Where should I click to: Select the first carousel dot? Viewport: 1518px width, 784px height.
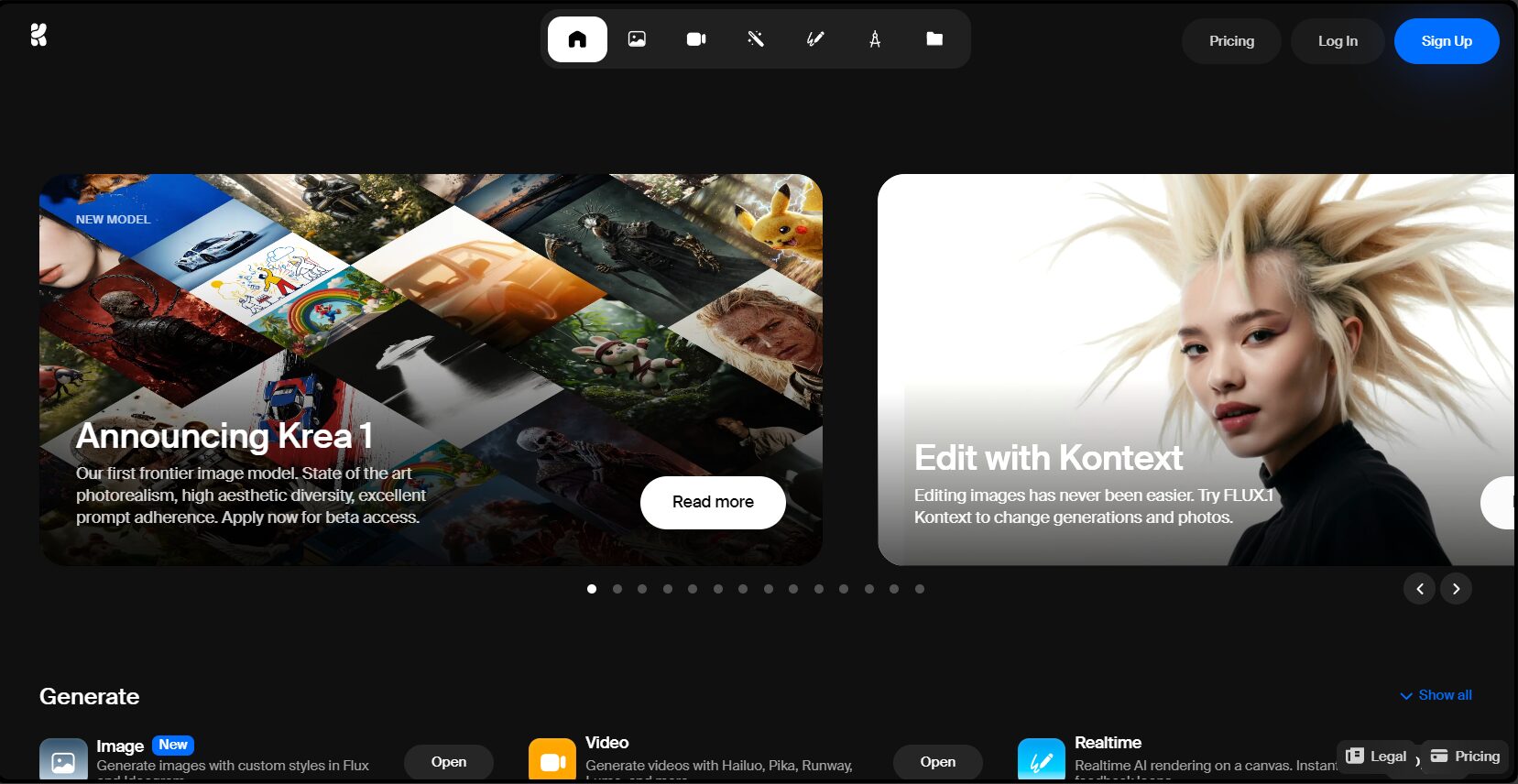pos(592,589)
